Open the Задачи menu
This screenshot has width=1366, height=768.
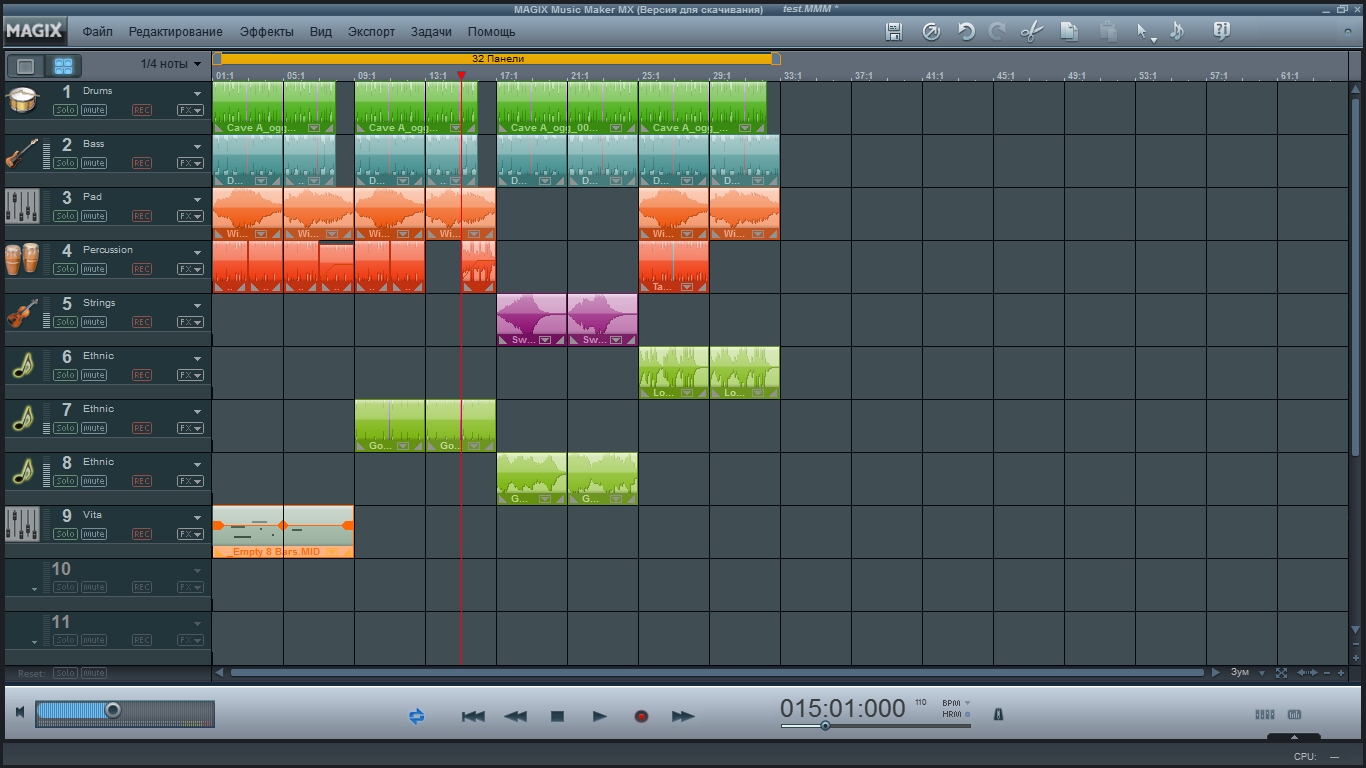click(431, 32)
